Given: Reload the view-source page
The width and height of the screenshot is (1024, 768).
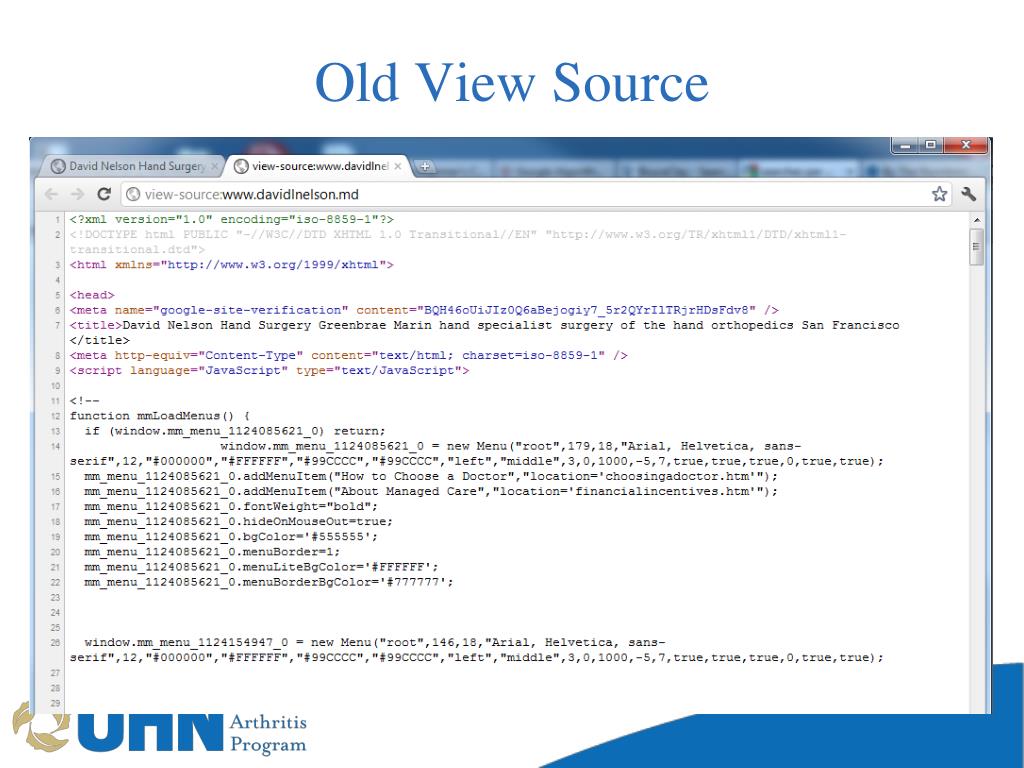Looking at the screenshot, I should point(103,193).
